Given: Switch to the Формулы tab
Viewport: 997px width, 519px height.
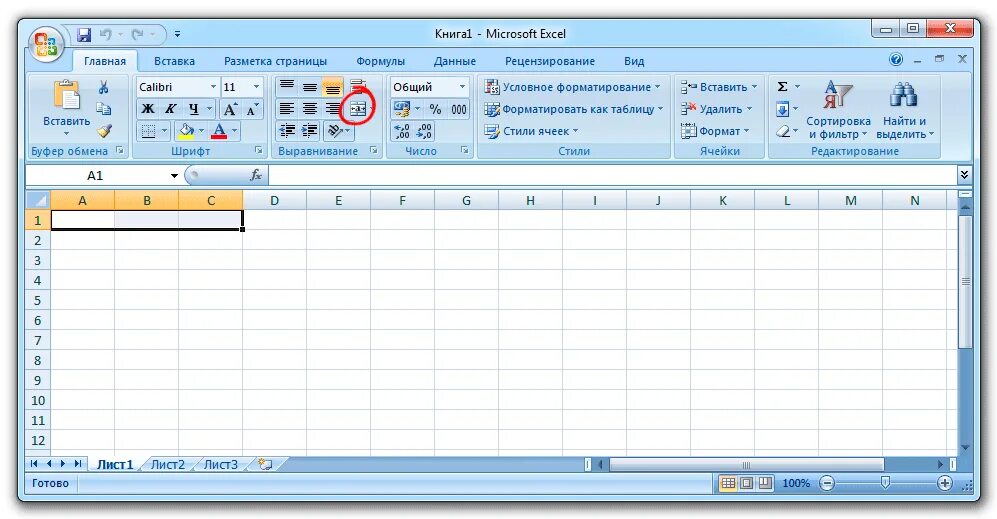Looking at the screenshot, I should point(380,61).
